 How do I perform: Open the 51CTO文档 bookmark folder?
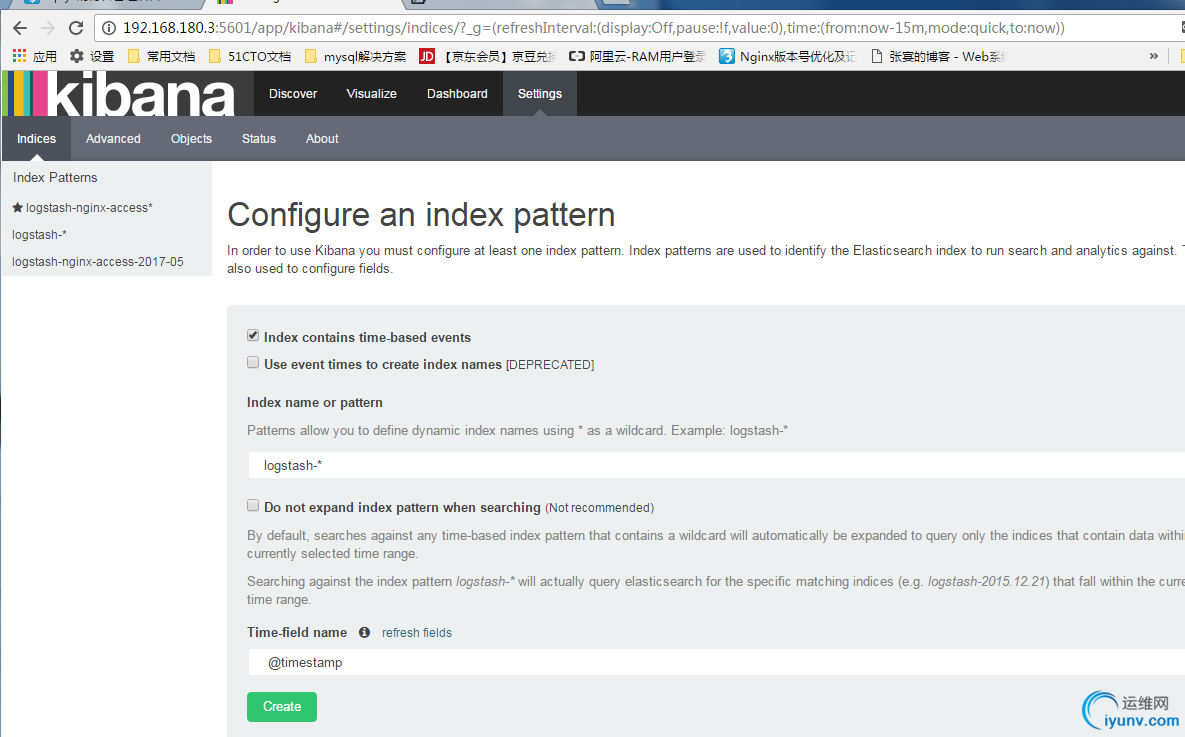click(249, 56)
